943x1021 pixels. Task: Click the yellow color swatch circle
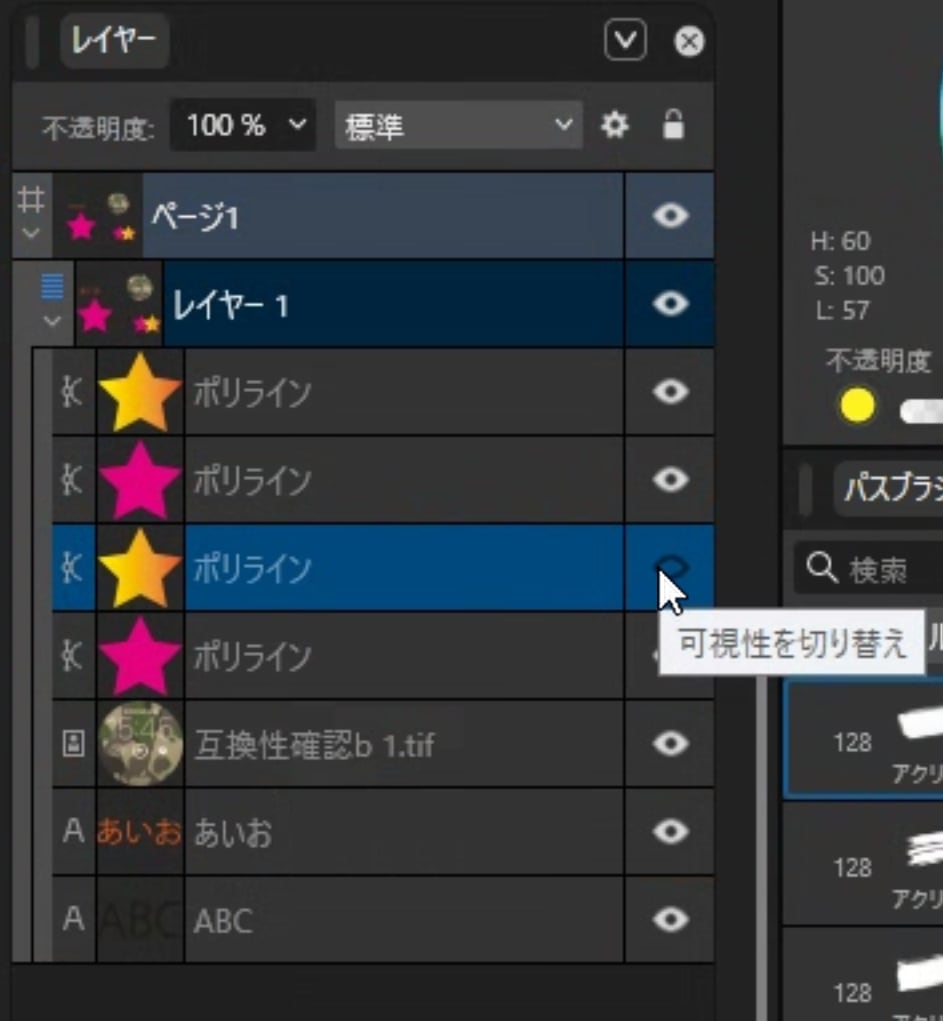[x=857, y=406]
